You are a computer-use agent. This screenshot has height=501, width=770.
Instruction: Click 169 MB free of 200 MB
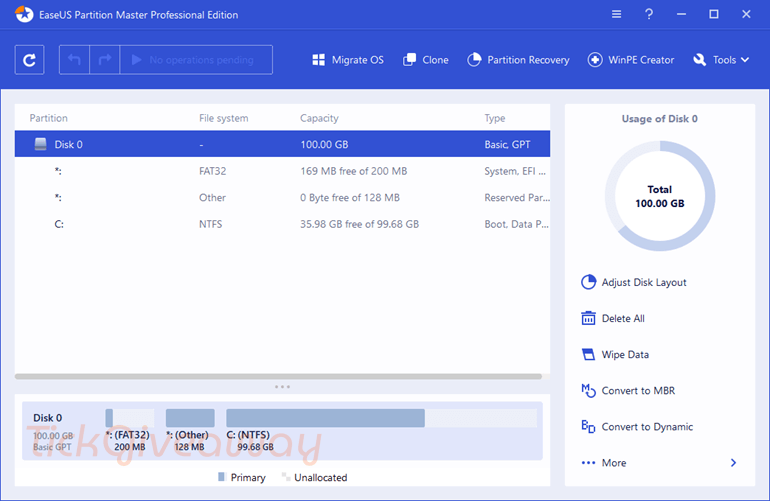[354, 171]
